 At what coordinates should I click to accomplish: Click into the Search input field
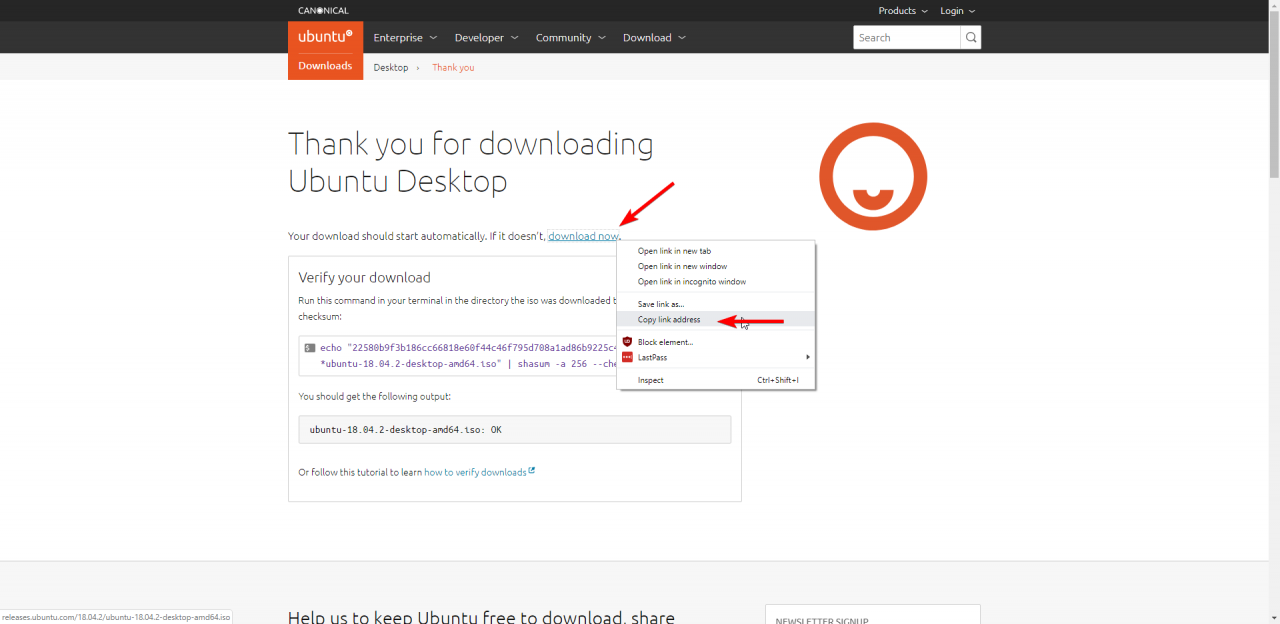tap(906, 38)
